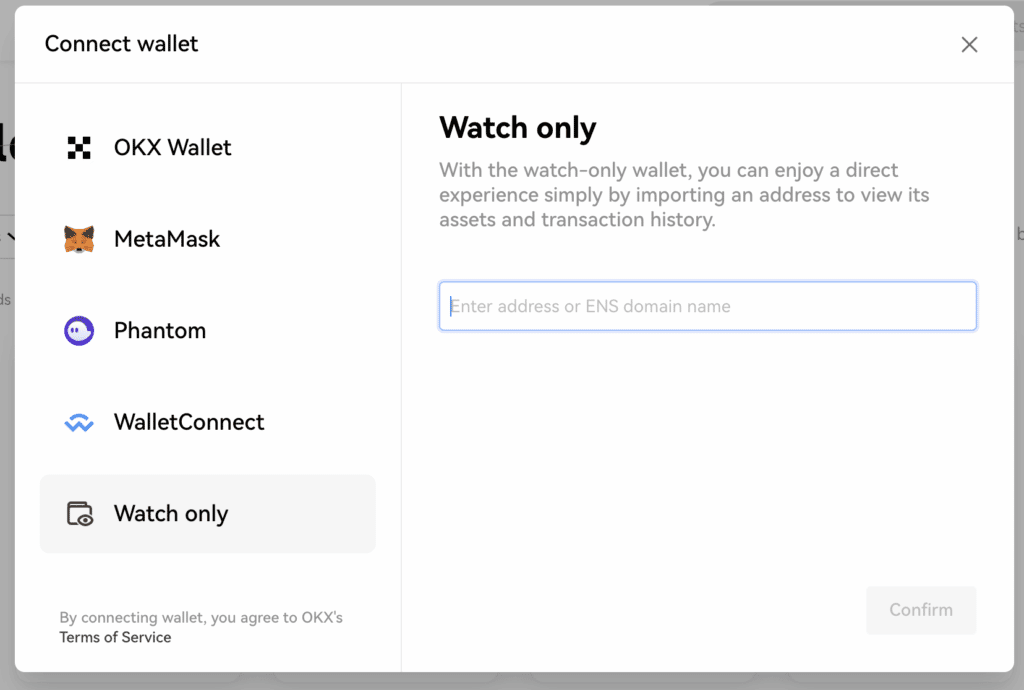Click the Connect wallet dialog title
Viewport: 1024px width, 690px height.
point(121,44)
